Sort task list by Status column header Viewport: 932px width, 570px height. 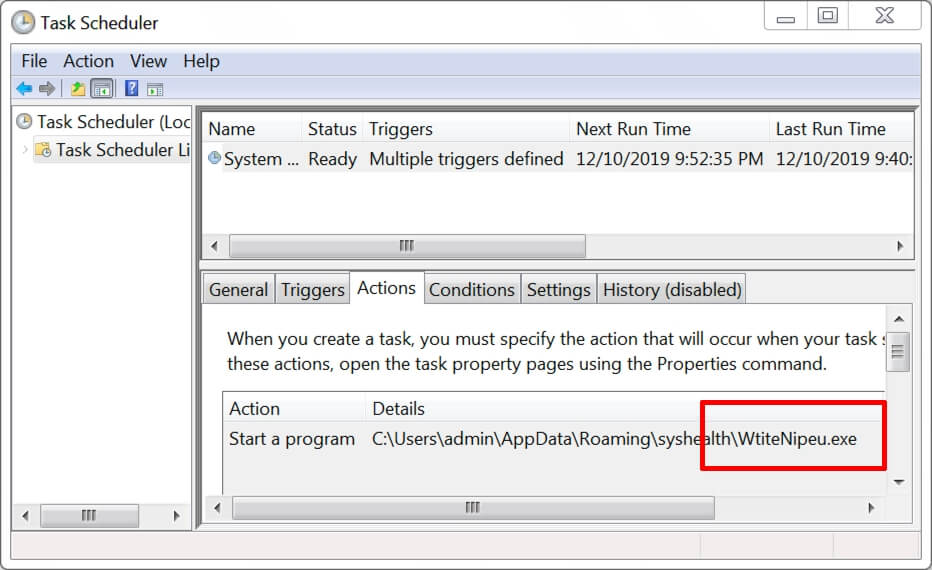click(332, 129)
